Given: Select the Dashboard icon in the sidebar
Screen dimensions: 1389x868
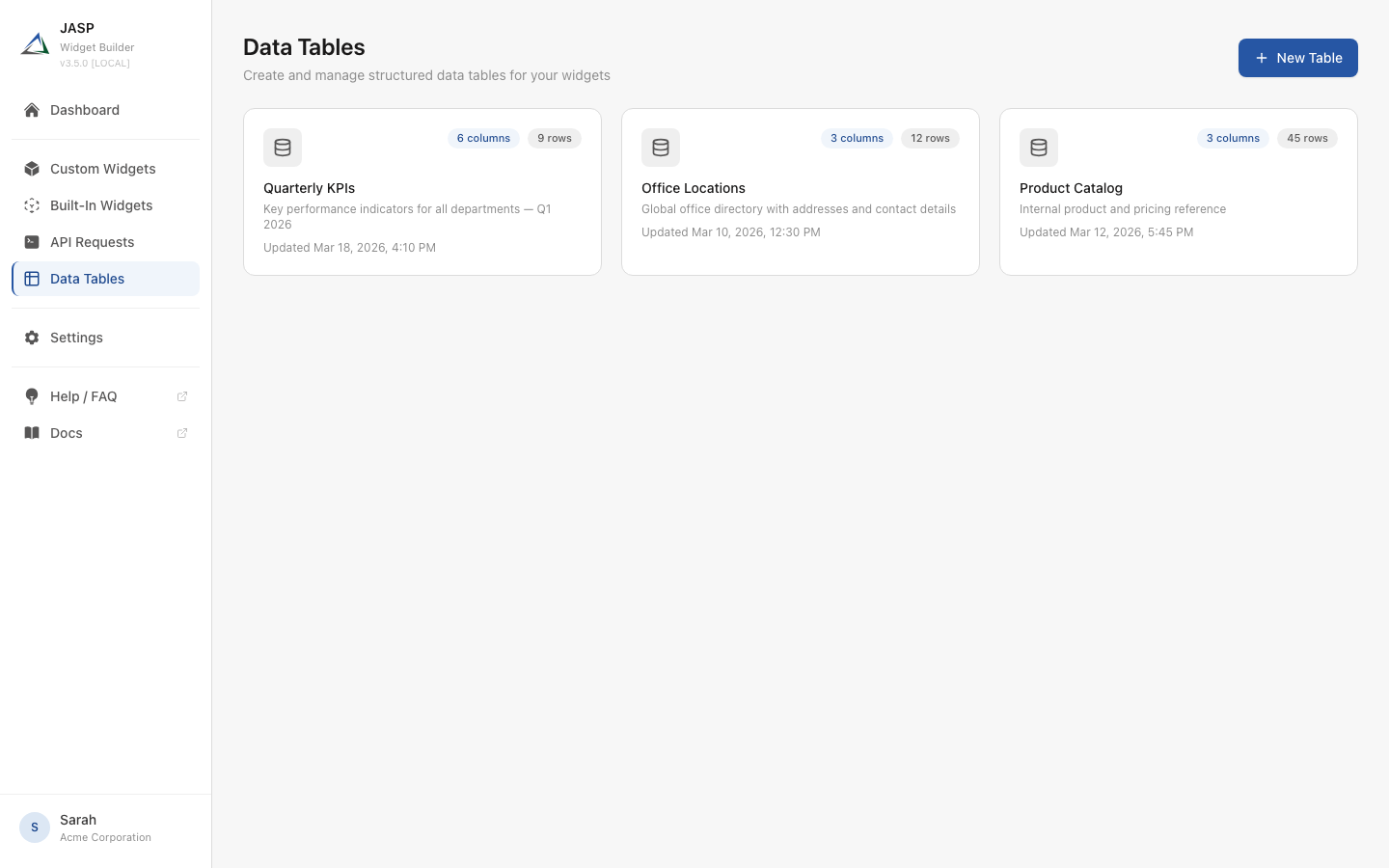Looking at the screenshot, I should click(x=32, y=110).
